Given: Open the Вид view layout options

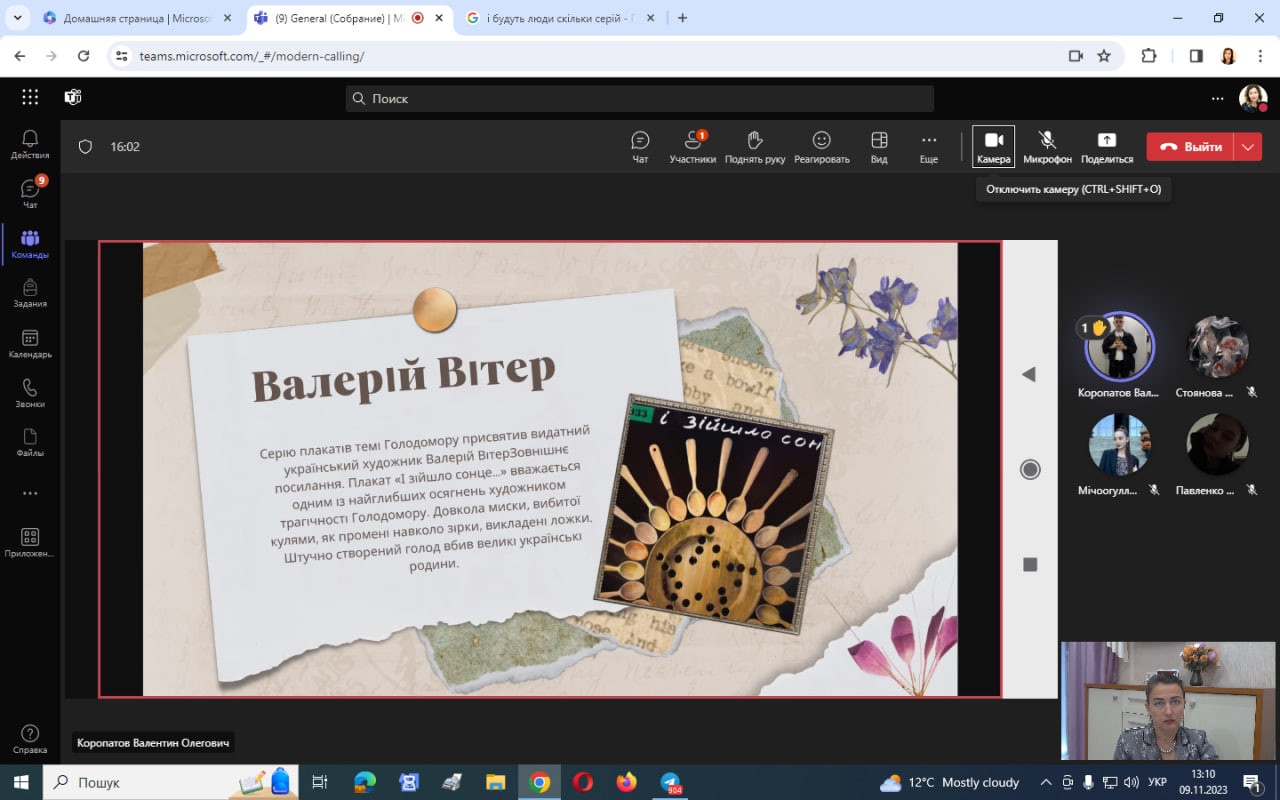Looking at the screenshot, I should (x=879, y=146).
